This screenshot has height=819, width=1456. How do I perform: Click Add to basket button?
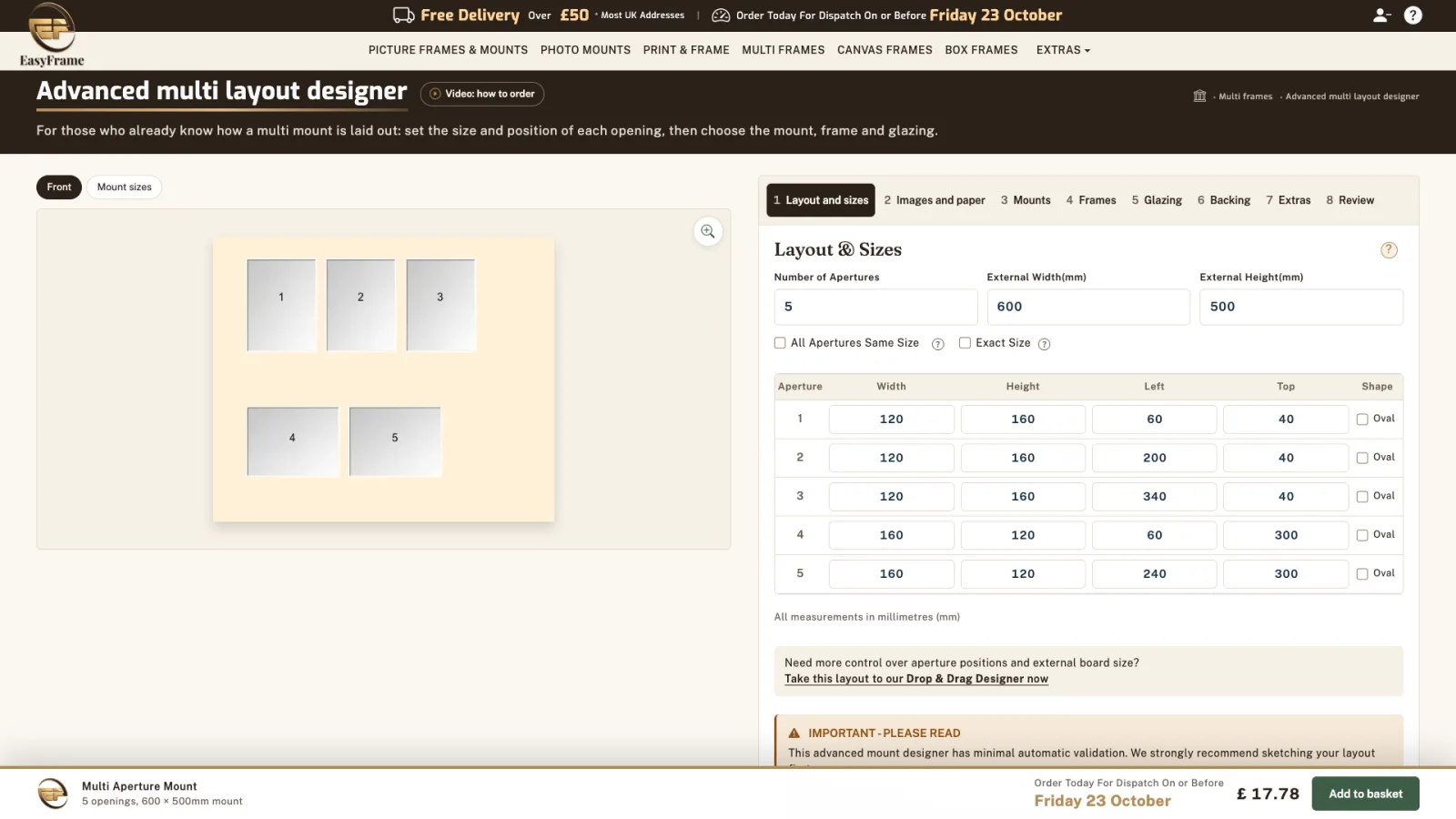[x=1365, y=794]
